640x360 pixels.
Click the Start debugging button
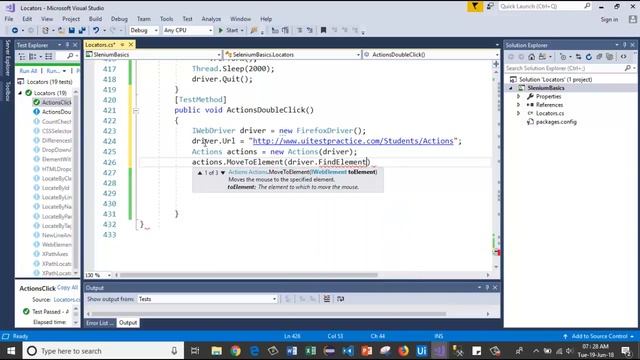click(x=231, y=30)
